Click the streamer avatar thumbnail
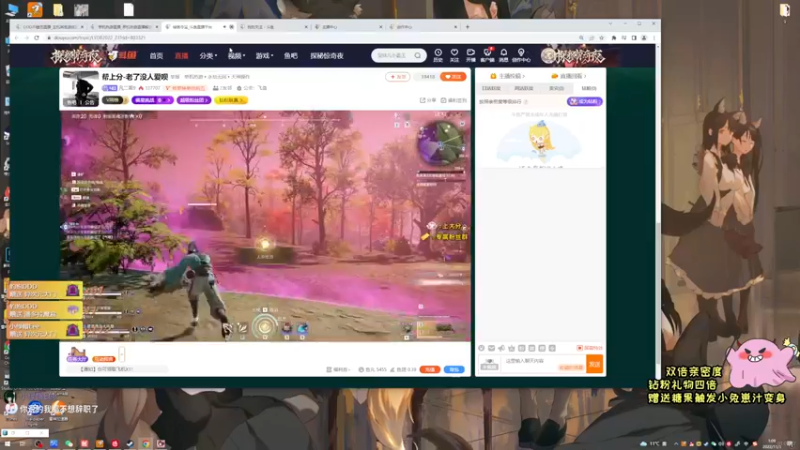The image size is (800, 450). click(x=81, y=89)
